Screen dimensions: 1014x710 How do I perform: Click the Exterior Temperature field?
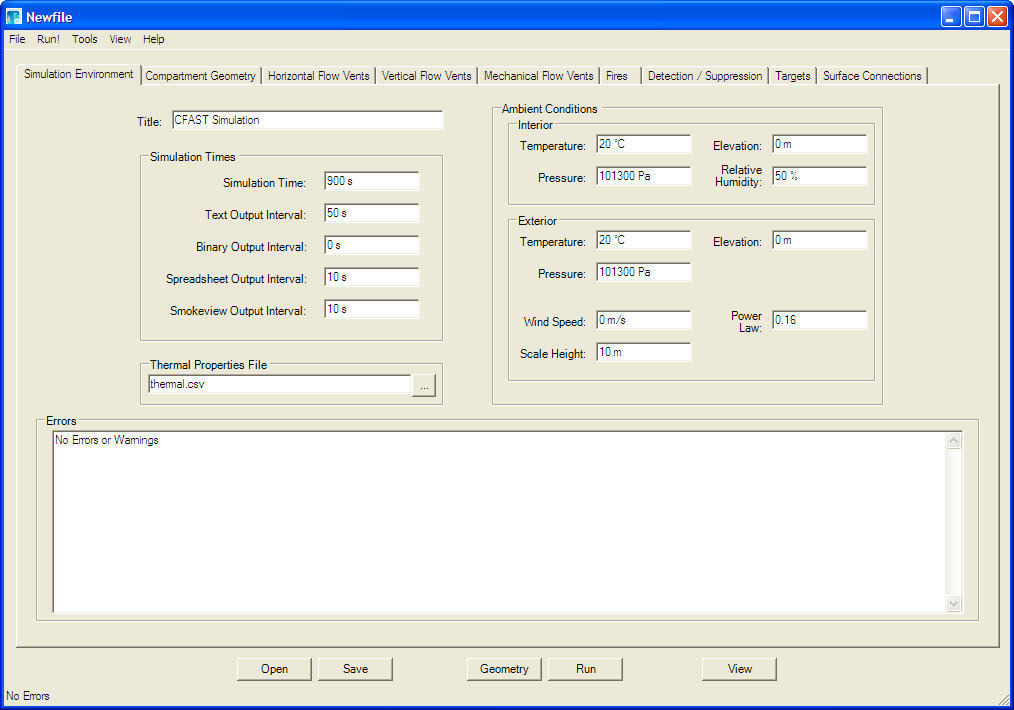tap(643, 241)
